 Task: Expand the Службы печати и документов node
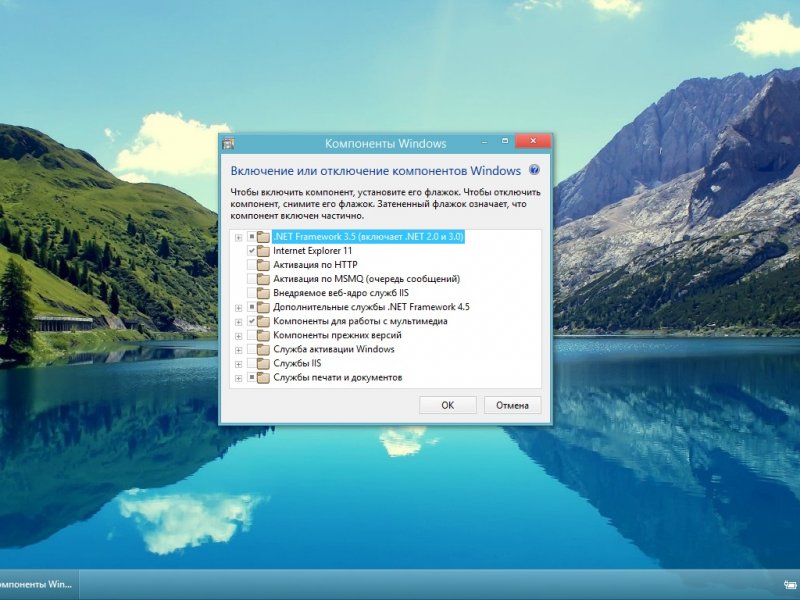[x=238, y=378]
